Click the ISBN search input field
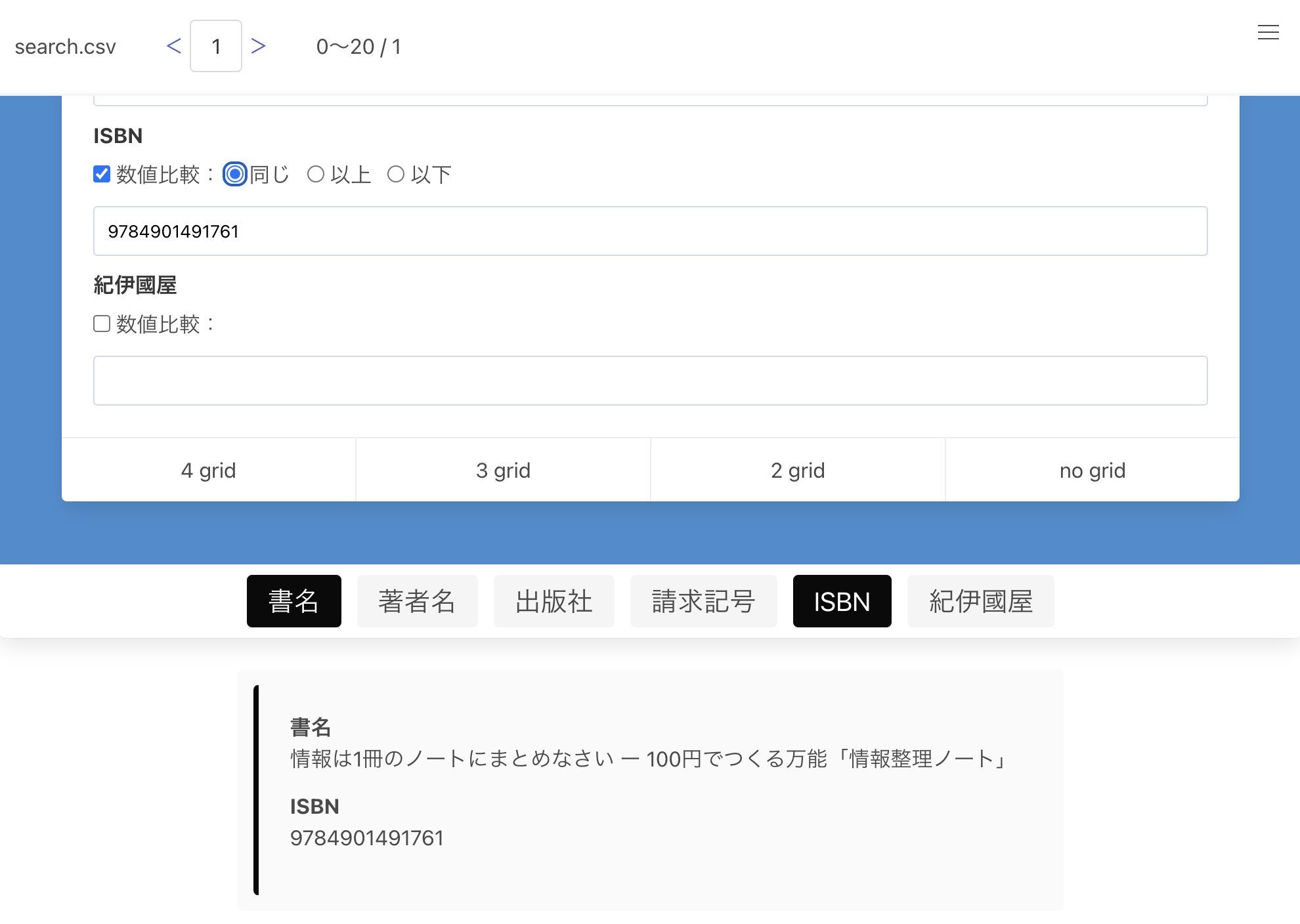The width and height of the screenshot is (1300, 924). coord(650,231)
